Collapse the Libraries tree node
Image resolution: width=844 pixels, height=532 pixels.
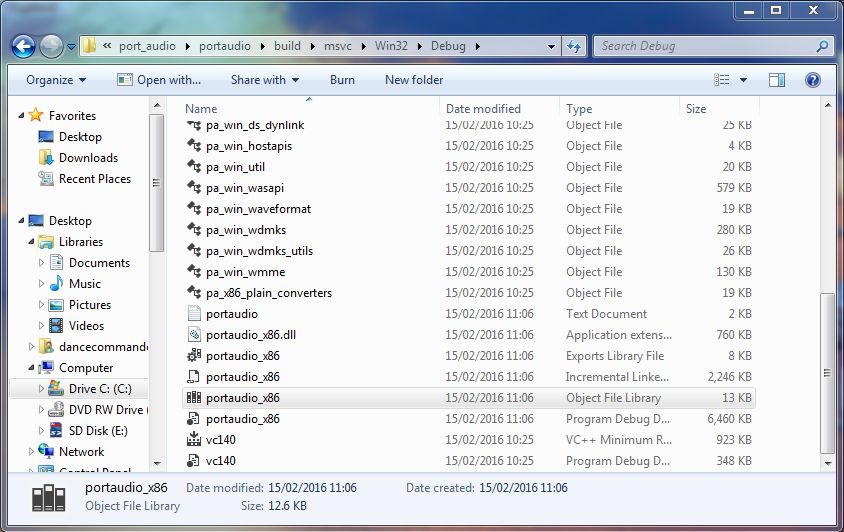[31, 242]
